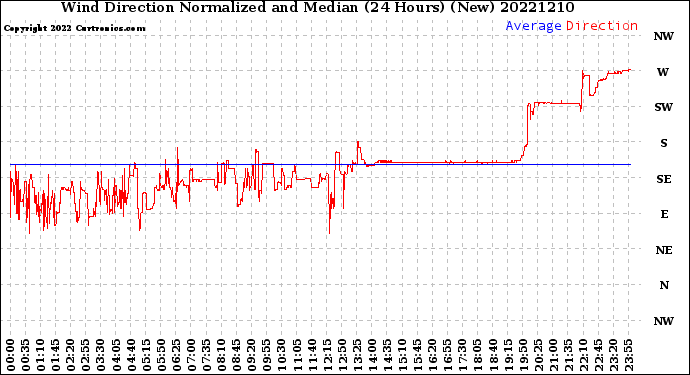
Task: Click the 12:50 time label
Action: point(342,356)
